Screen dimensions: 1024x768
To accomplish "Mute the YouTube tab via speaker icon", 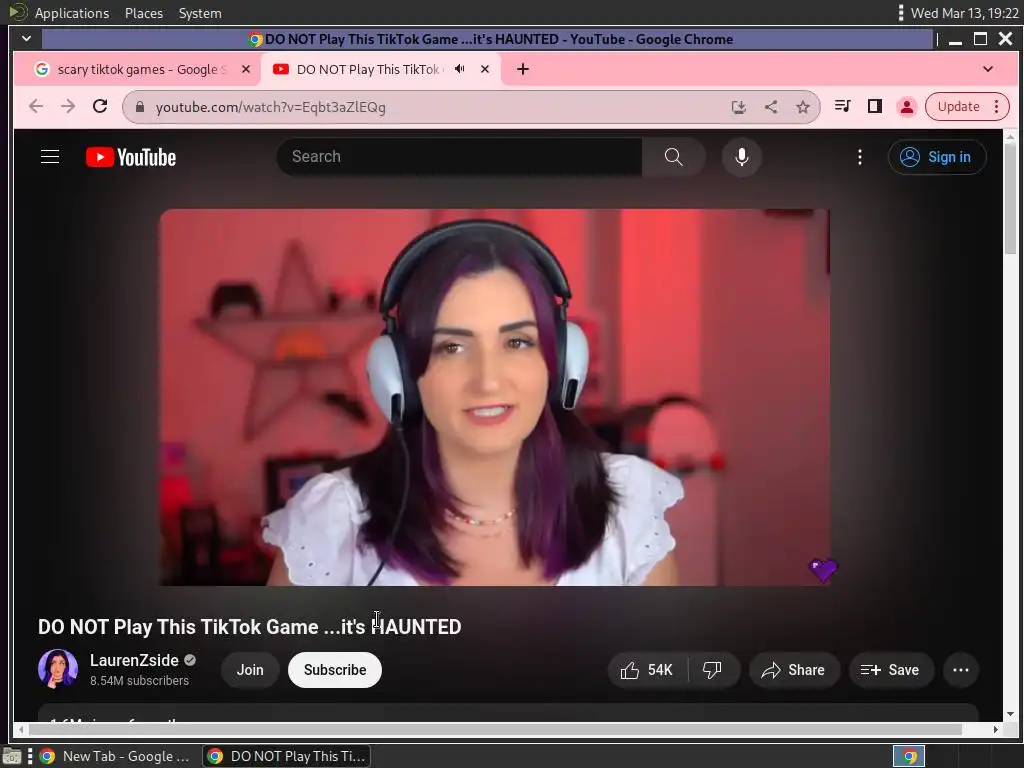I will (x=460, y=69).
